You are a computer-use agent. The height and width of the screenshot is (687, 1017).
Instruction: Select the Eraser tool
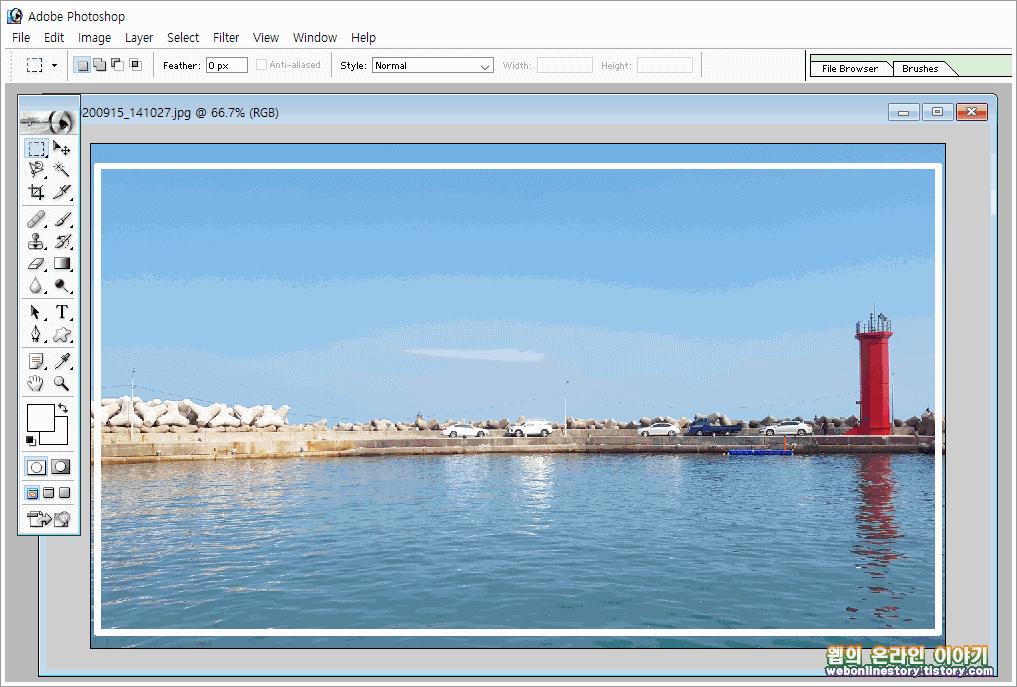coord(36,263)
